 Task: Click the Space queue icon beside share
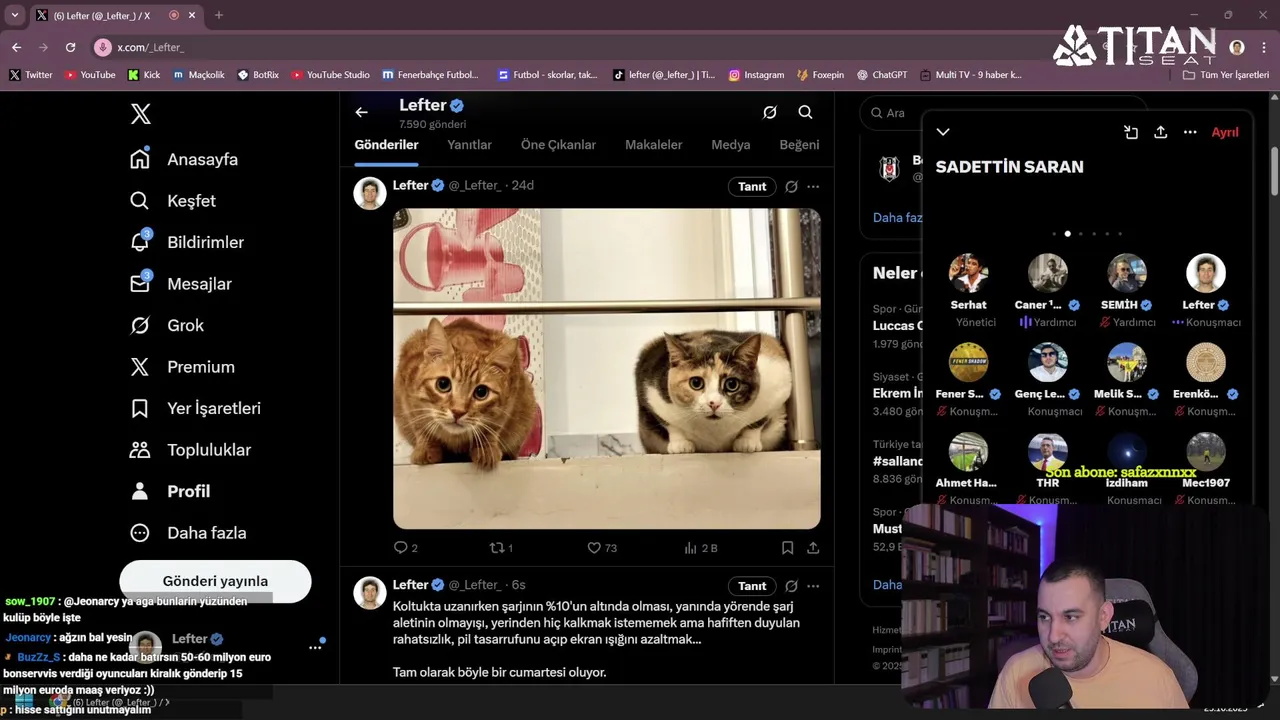tap(1131, 132)
